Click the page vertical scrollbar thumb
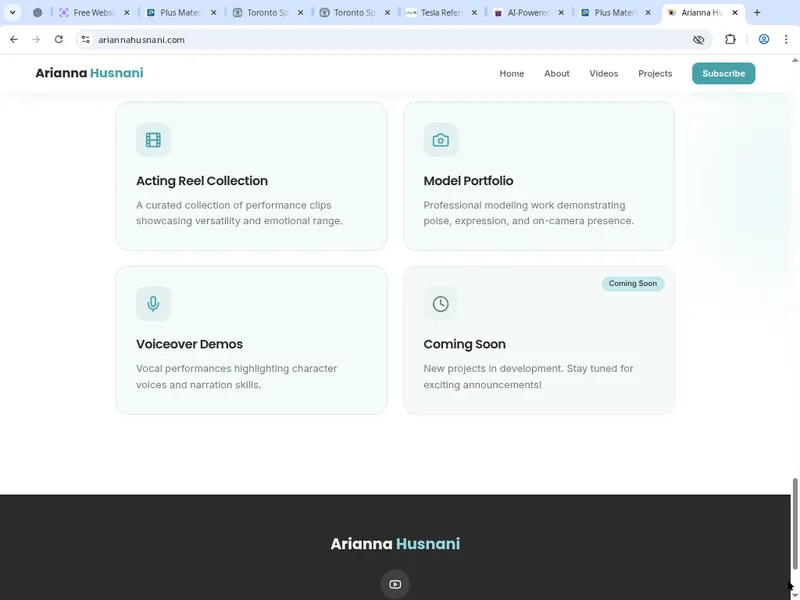Image resolution: width=800 pixels, height=600 pixels. pos(795,523)
